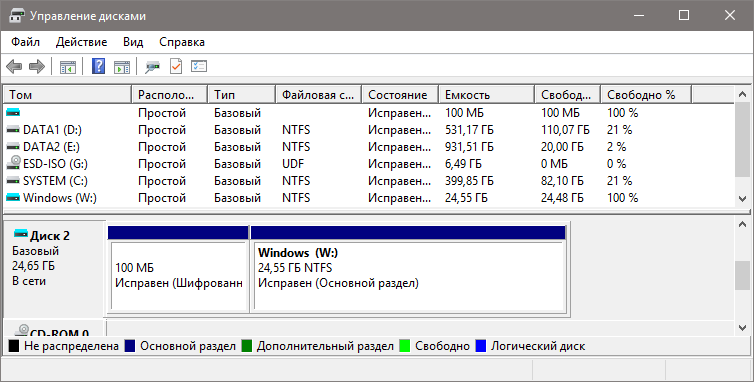Image resolution: width=754 pixels, height=382 pixels.
Task: Click the 2 % free percentage cell
Action: [616, 147]
